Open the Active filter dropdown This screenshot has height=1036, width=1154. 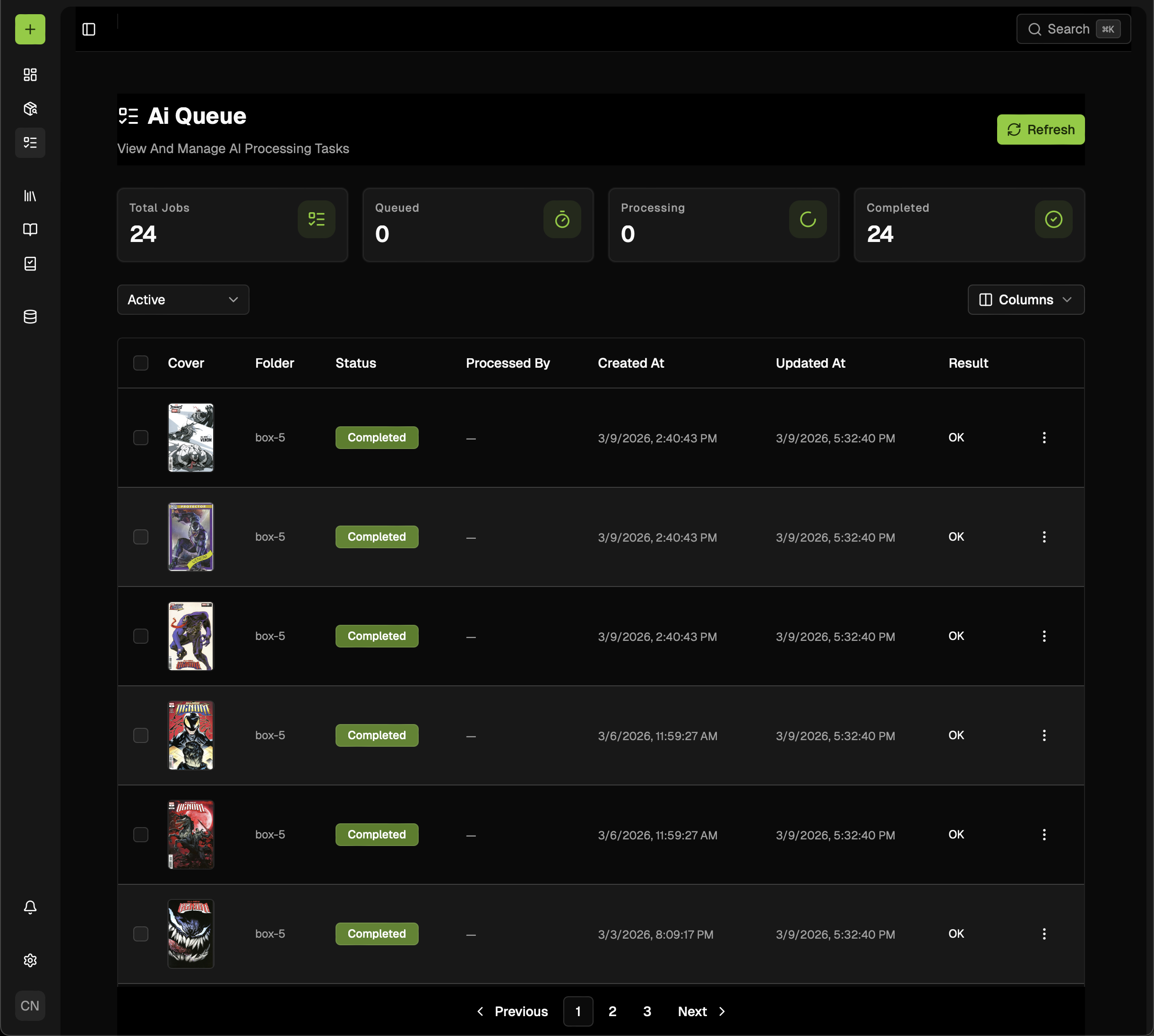(183, 300)
